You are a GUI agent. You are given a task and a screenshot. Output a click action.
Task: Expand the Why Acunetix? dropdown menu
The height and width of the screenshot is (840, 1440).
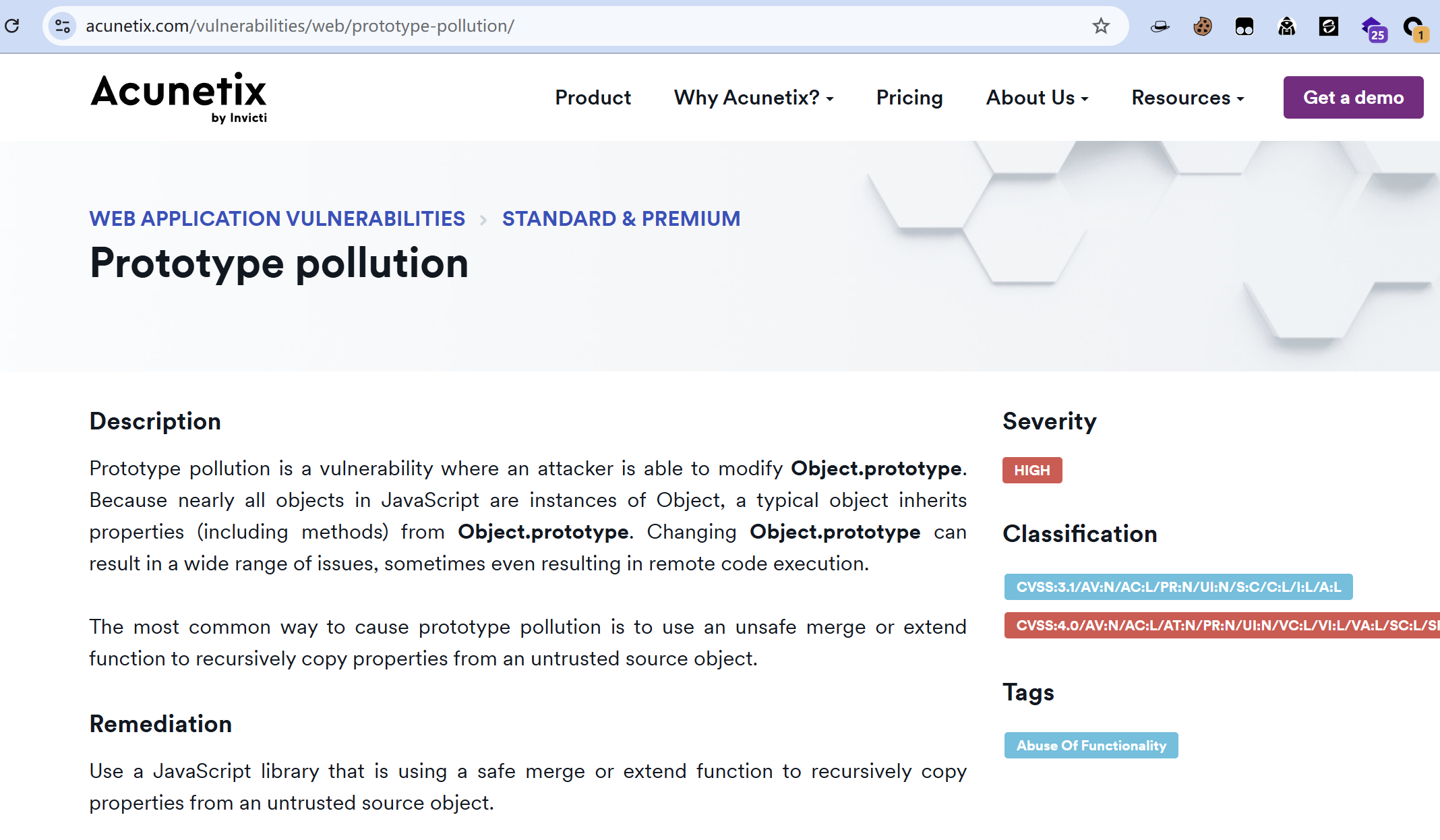(754, 98)
